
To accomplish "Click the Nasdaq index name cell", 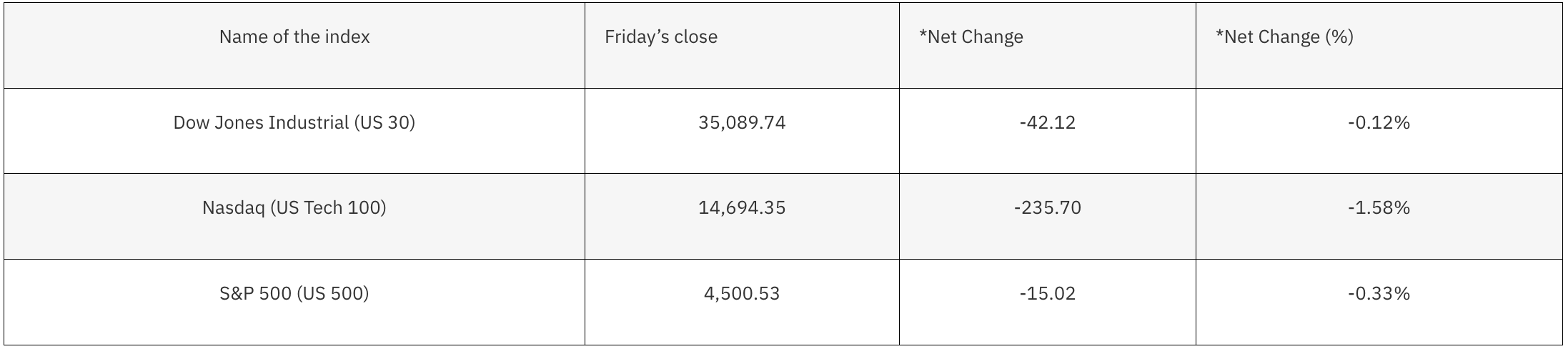I will pyautogui.click(x=294, y=208).
